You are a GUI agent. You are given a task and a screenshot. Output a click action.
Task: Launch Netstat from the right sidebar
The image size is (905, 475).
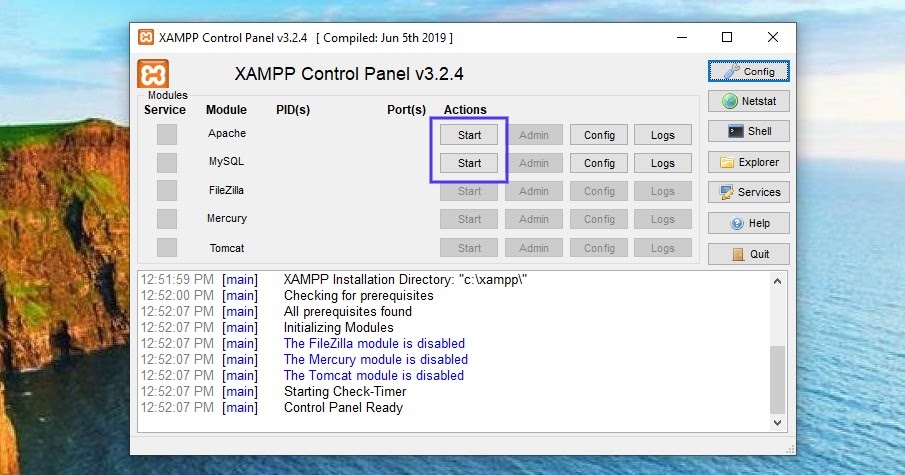(749, 101)
